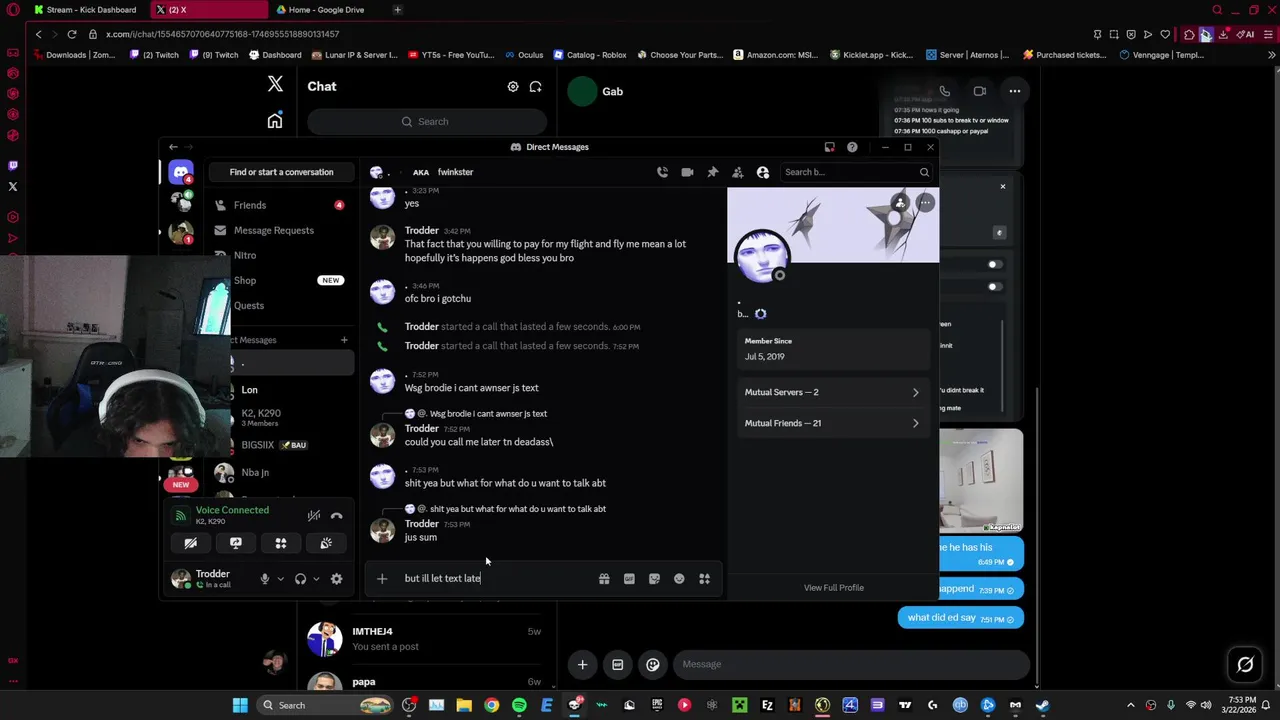
Task: Add friends to DM icon
Action: coord(738,172)
